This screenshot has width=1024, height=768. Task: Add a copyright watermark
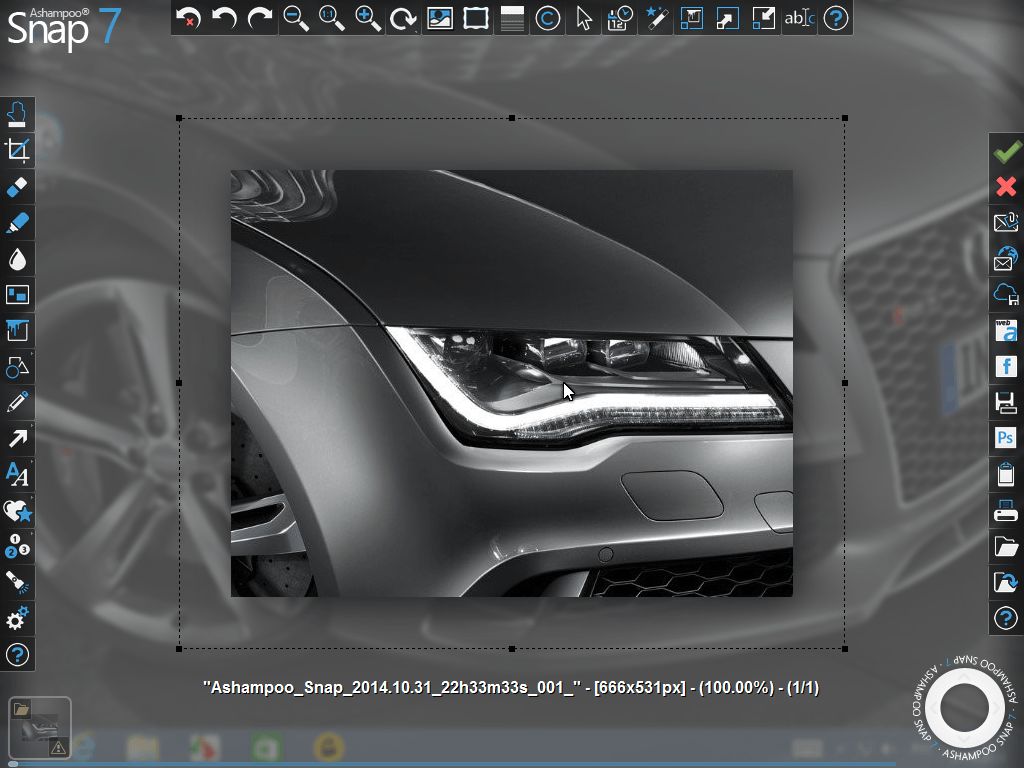tap(548, 18)
